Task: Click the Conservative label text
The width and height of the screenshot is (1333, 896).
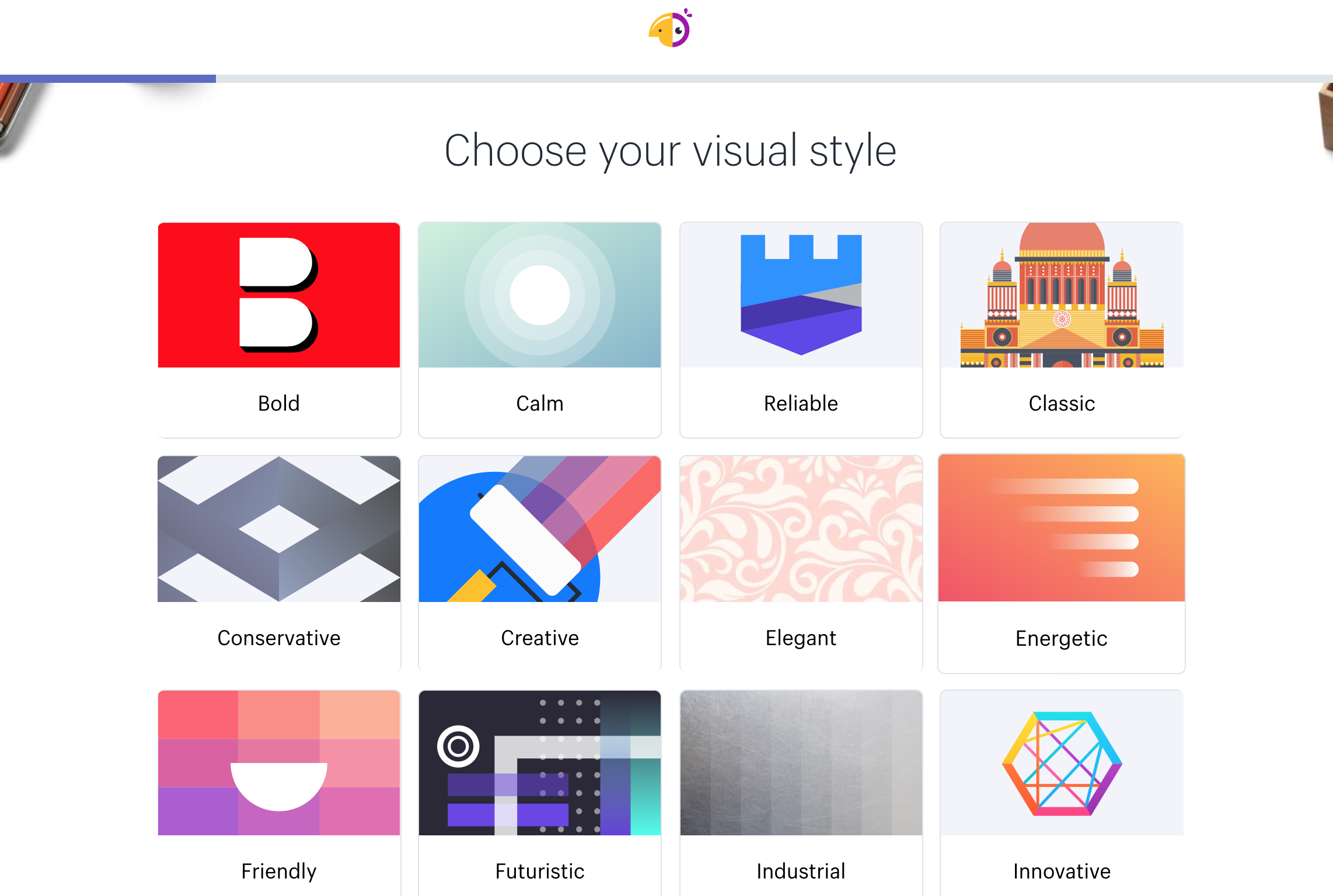Action: point(279,638)
